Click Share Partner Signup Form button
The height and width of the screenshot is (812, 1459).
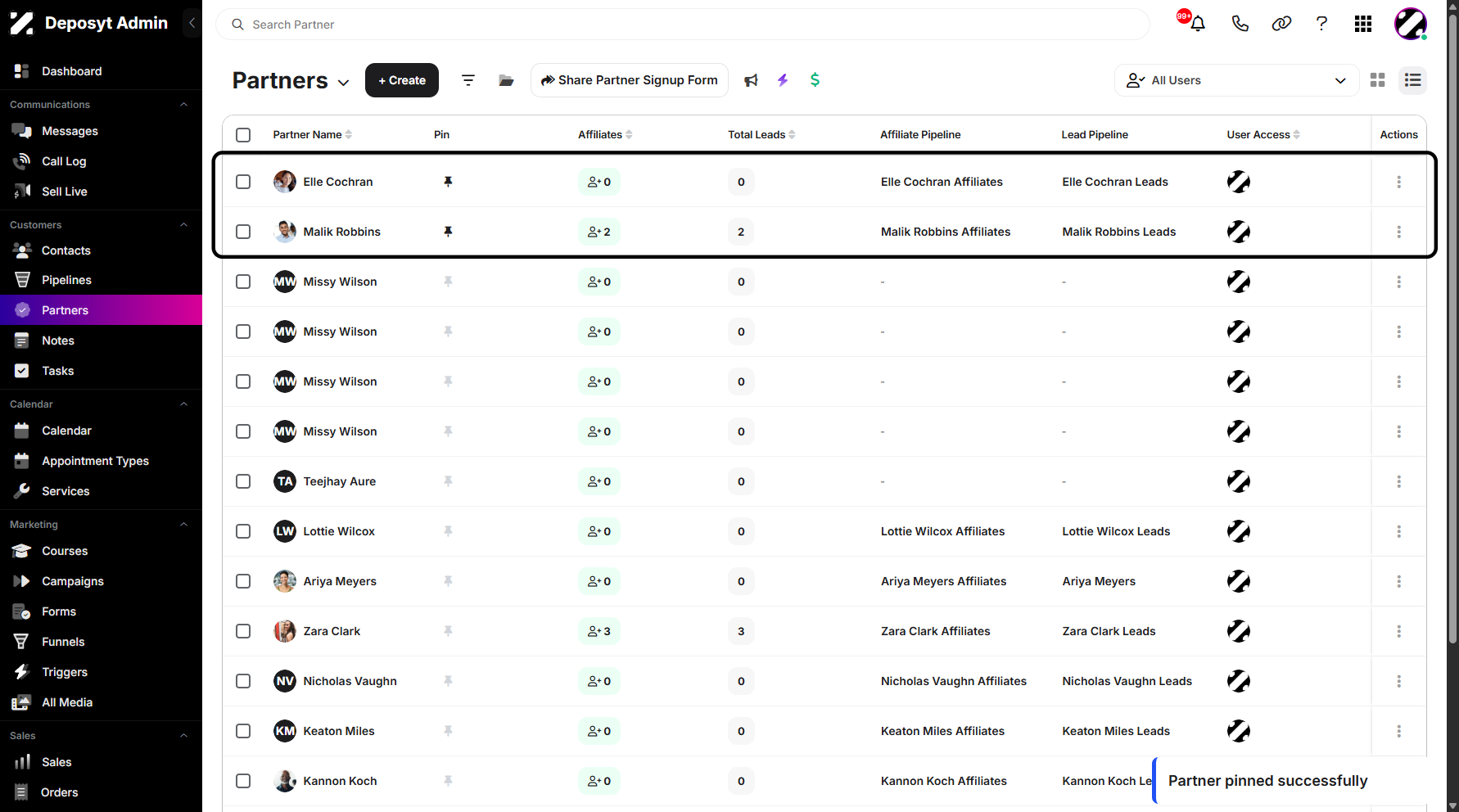(x=629, y=80)
